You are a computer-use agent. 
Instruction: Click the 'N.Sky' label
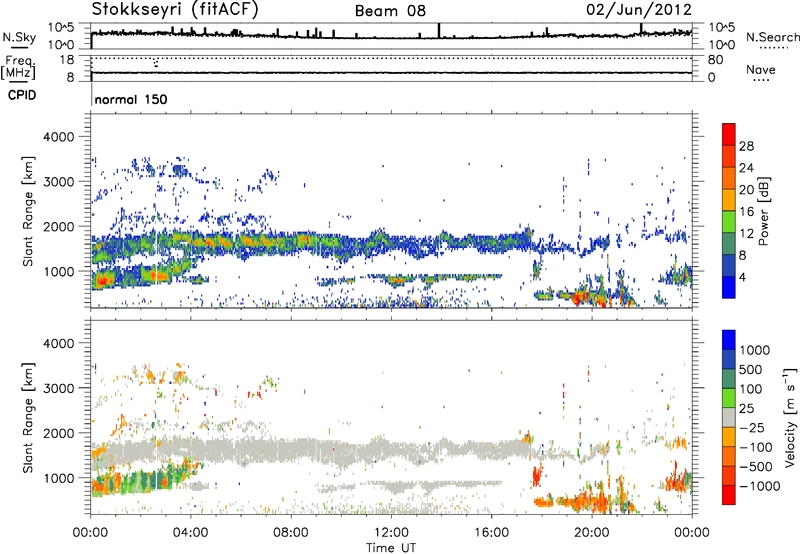pyautogui.click(x=19, y=37)
